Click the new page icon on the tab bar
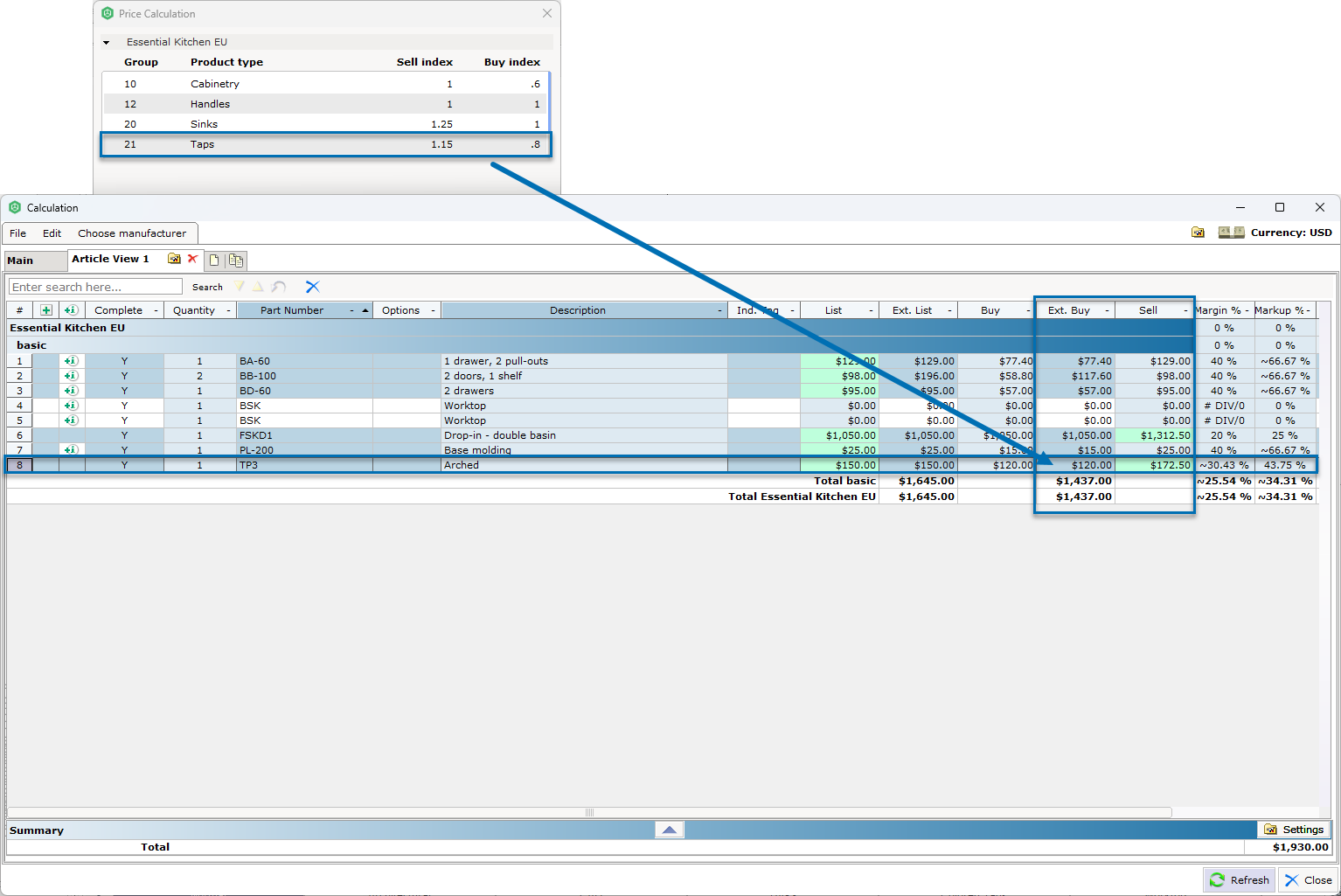The image size is (1341, 896). pyautogui.click(x=213, y=260)
